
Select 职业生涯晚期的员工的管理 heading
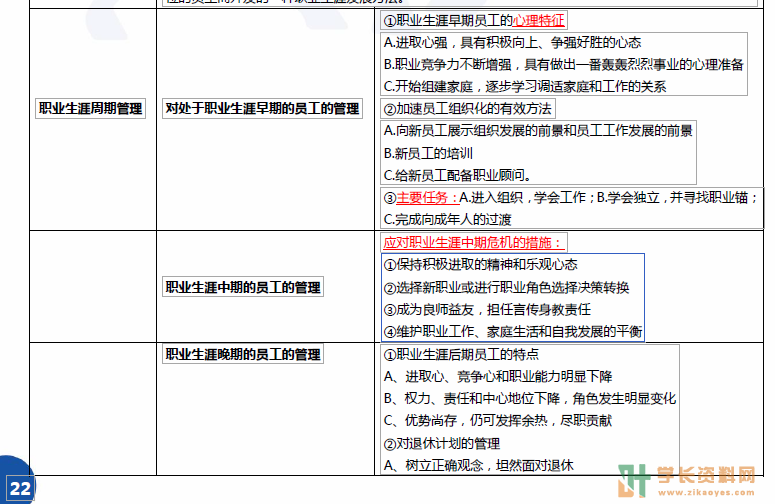(243, 354)
